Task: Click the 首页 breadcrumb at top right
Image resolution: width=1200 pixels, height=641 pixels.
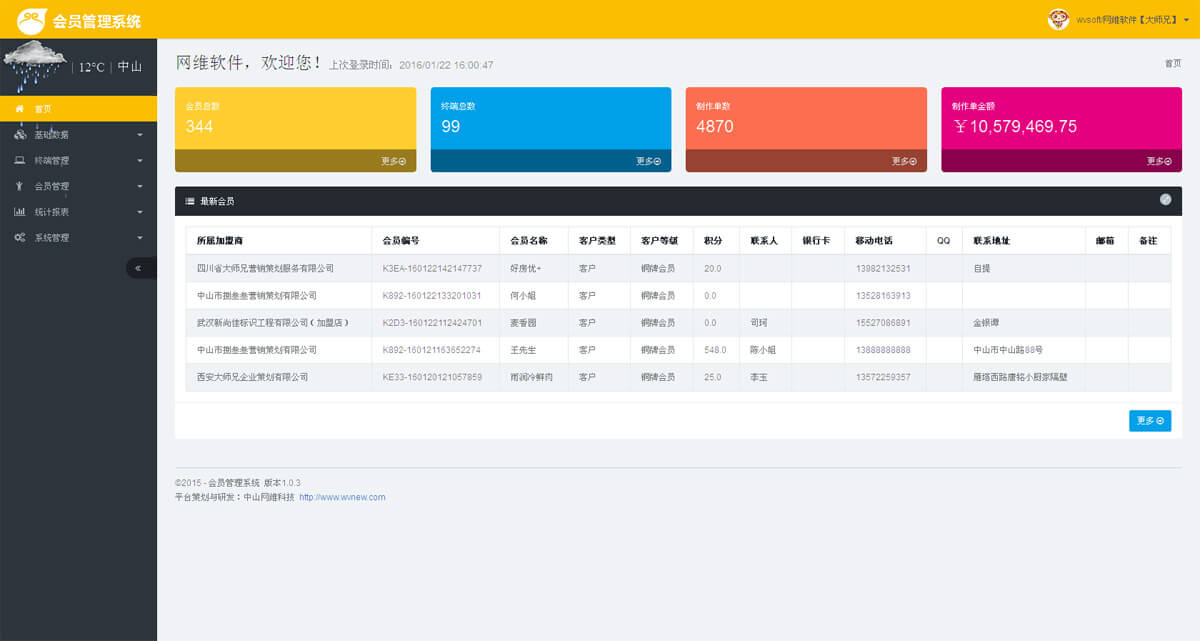Action: [x=1172, y=63]
